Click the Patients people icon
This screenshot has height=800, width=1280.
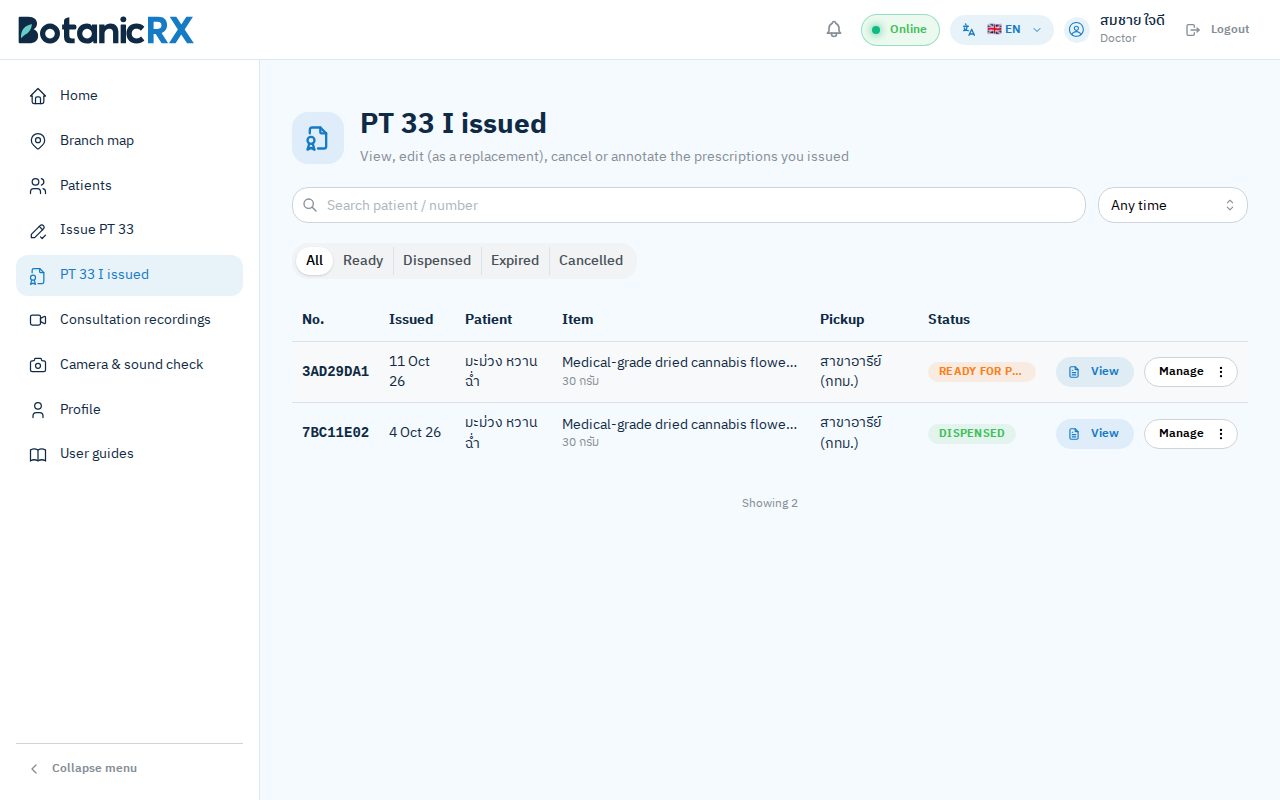click(x=38, y=186)
